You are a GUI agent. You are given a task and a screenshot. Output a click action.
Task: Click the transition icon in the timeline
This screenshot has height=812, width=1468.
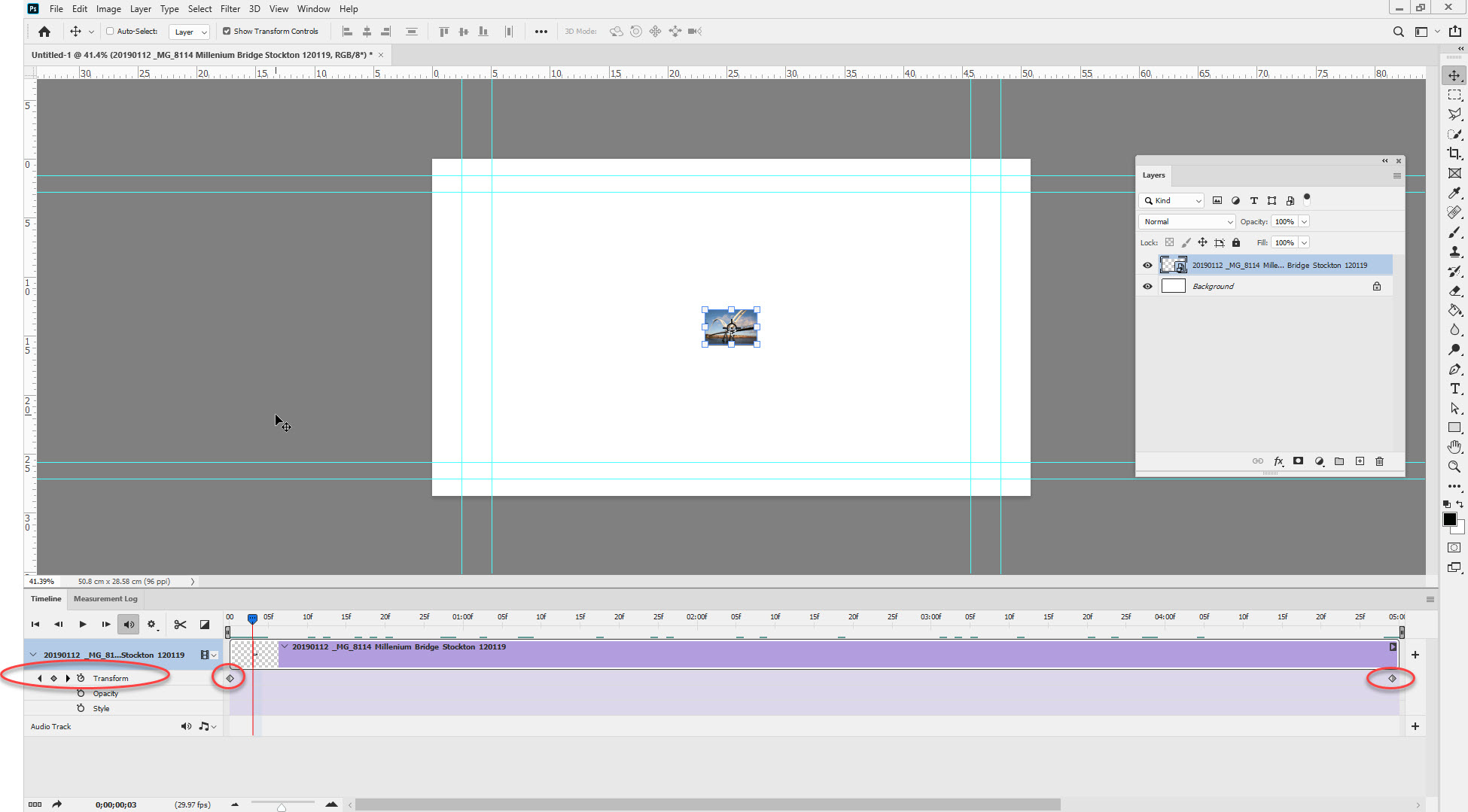pos(204,625)
